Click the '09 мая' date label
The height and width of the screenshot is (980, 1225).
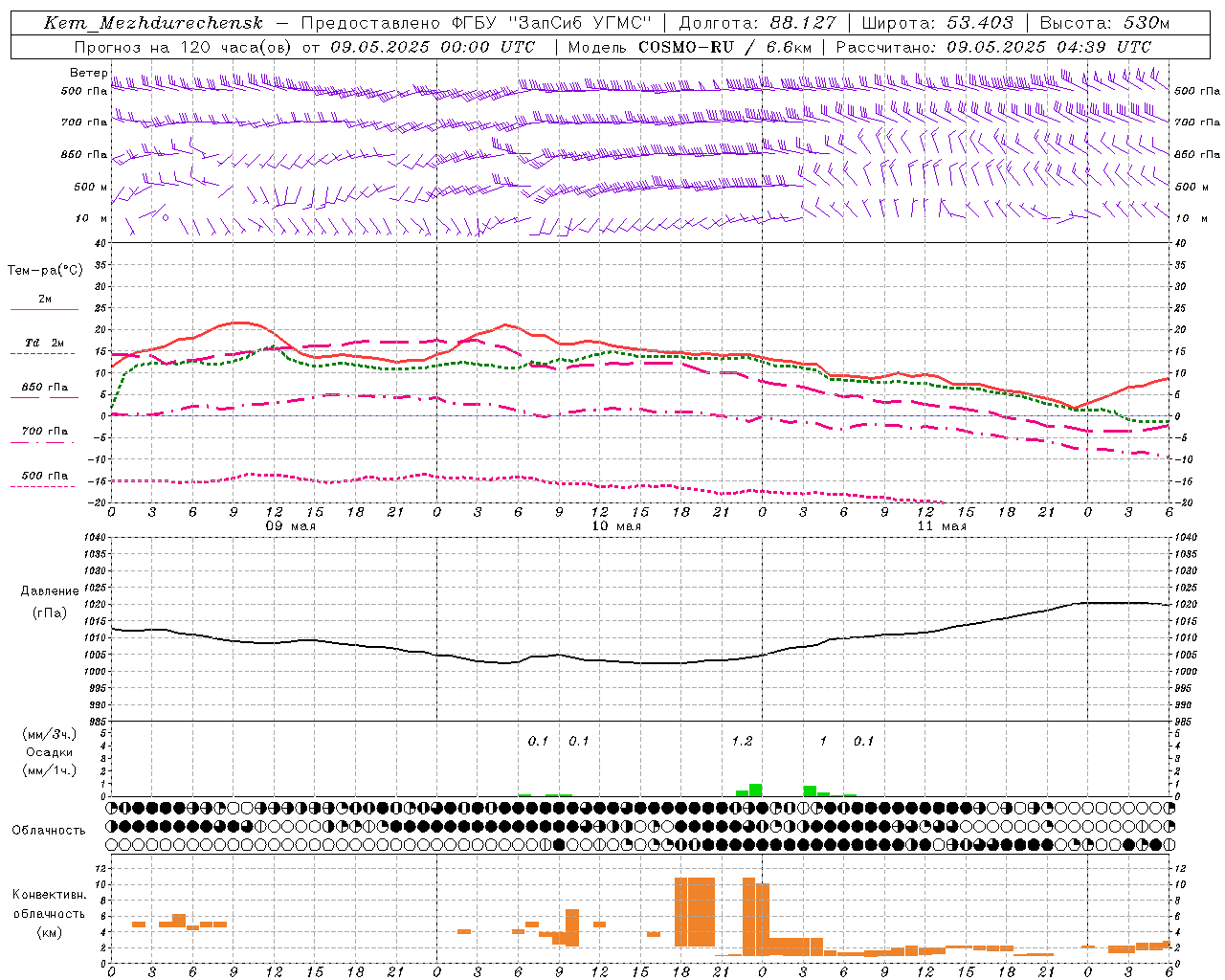[x=290, y=526]
